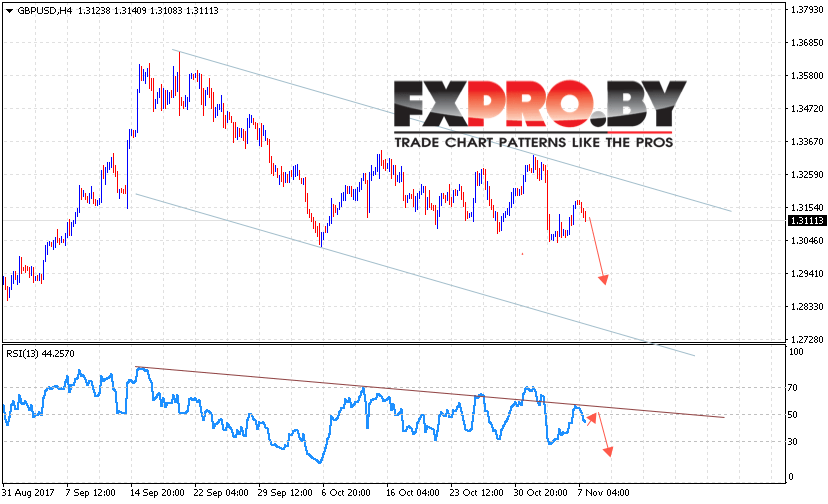The image size is (828, 504).
Task: Click the RSI scale level 100
Action: [795, 352]
